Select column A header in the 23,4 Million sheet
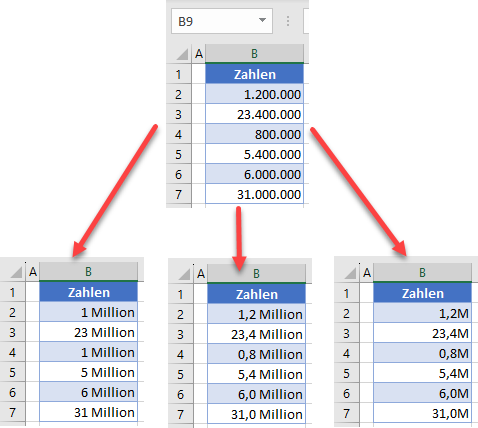 point(201,274)
